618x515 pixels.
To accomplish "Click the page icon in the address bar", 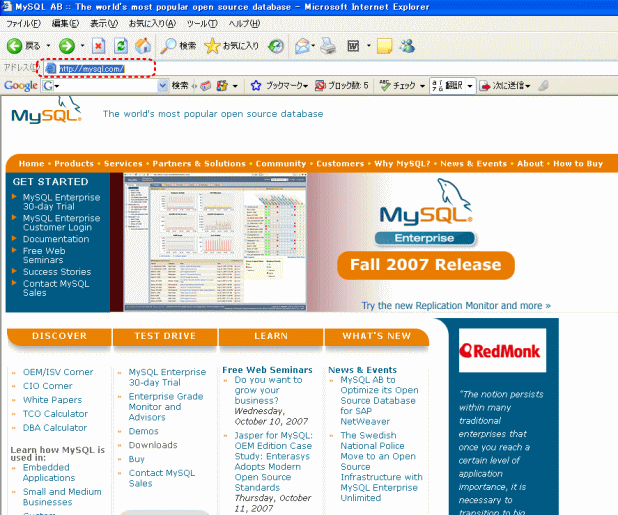I will [50, 69].
